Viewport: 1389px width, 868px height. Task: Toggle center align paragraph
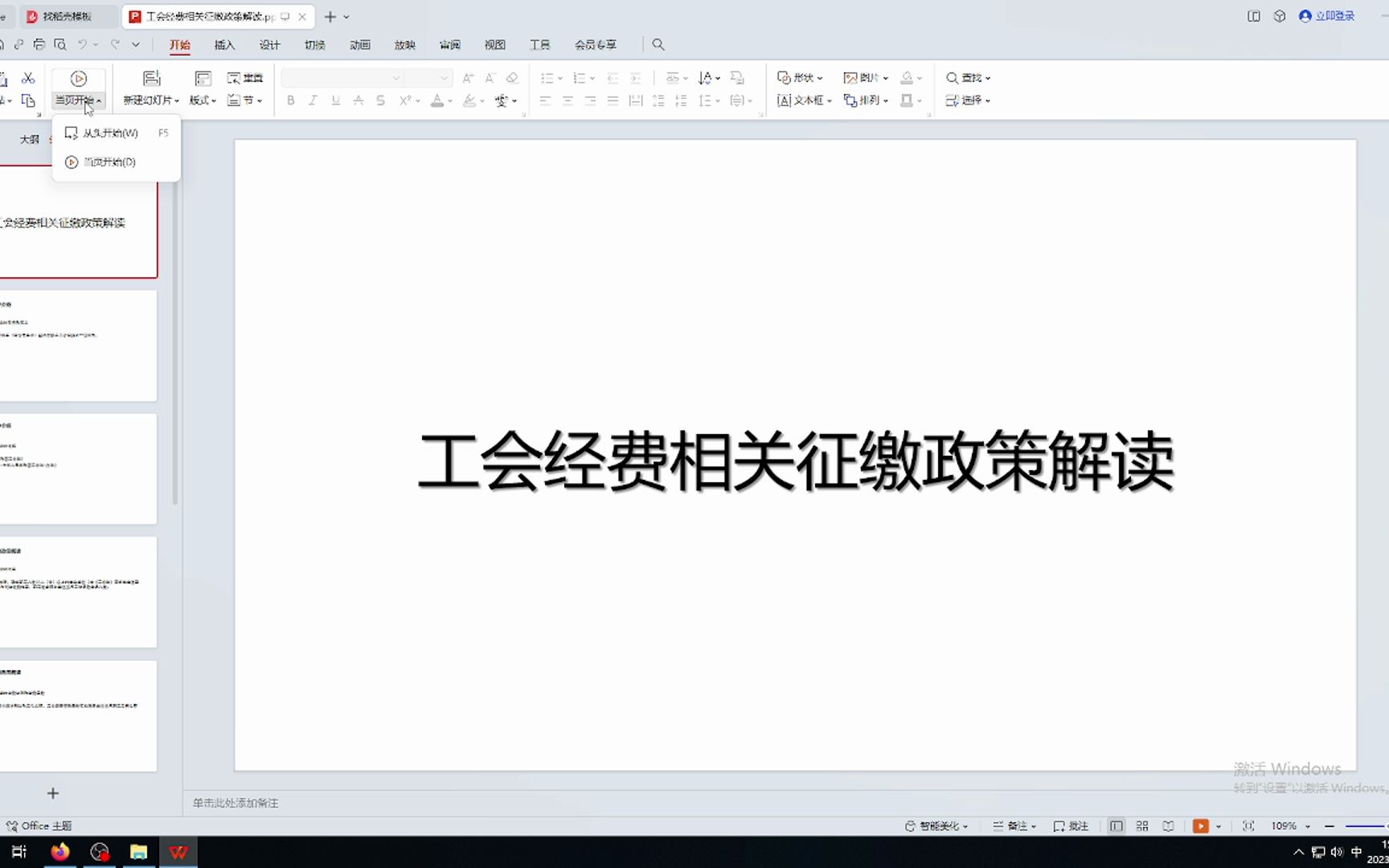click(567, 100)
